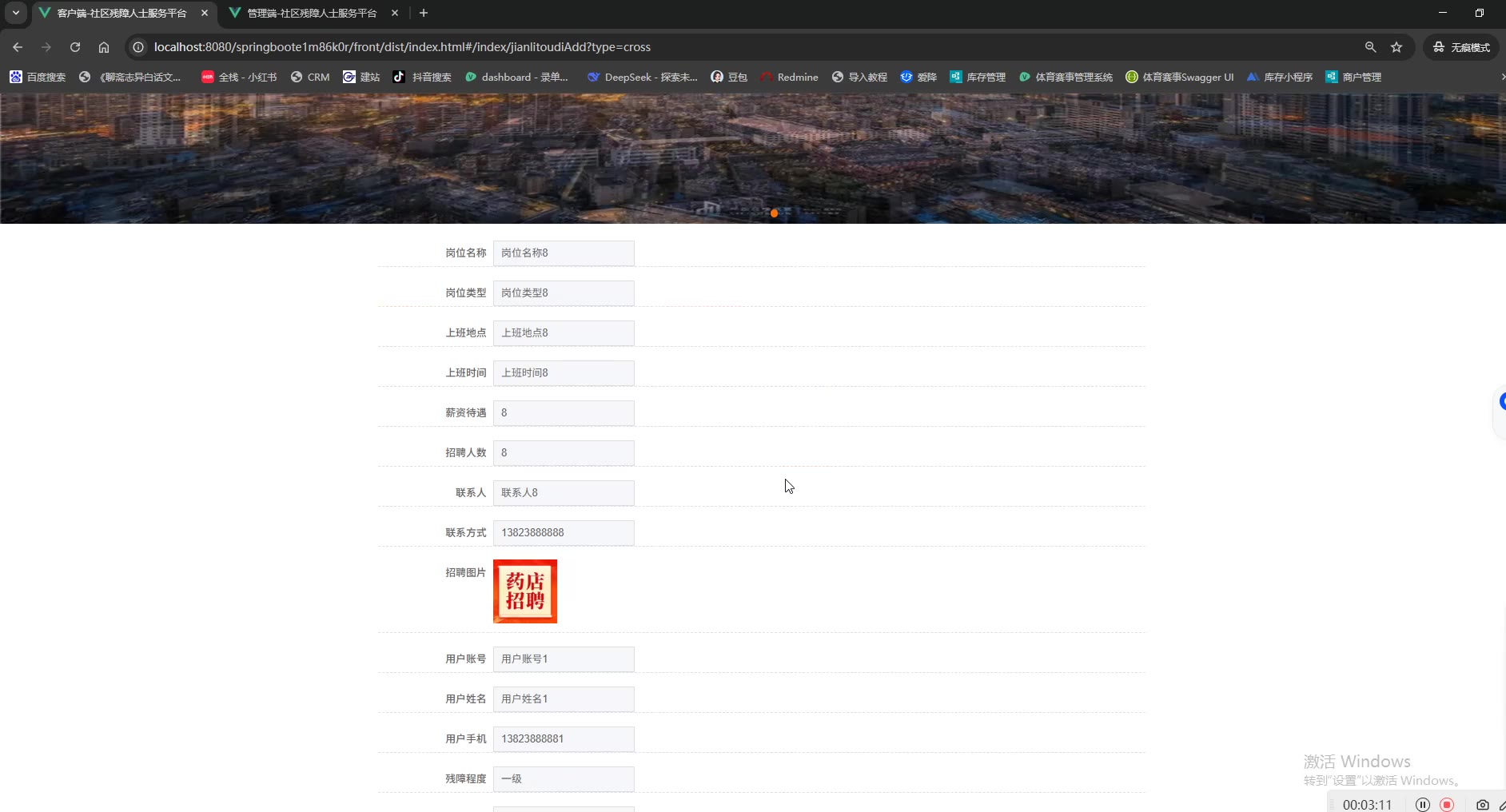
Task: Click the browser reload page icon
Action: 75,47
